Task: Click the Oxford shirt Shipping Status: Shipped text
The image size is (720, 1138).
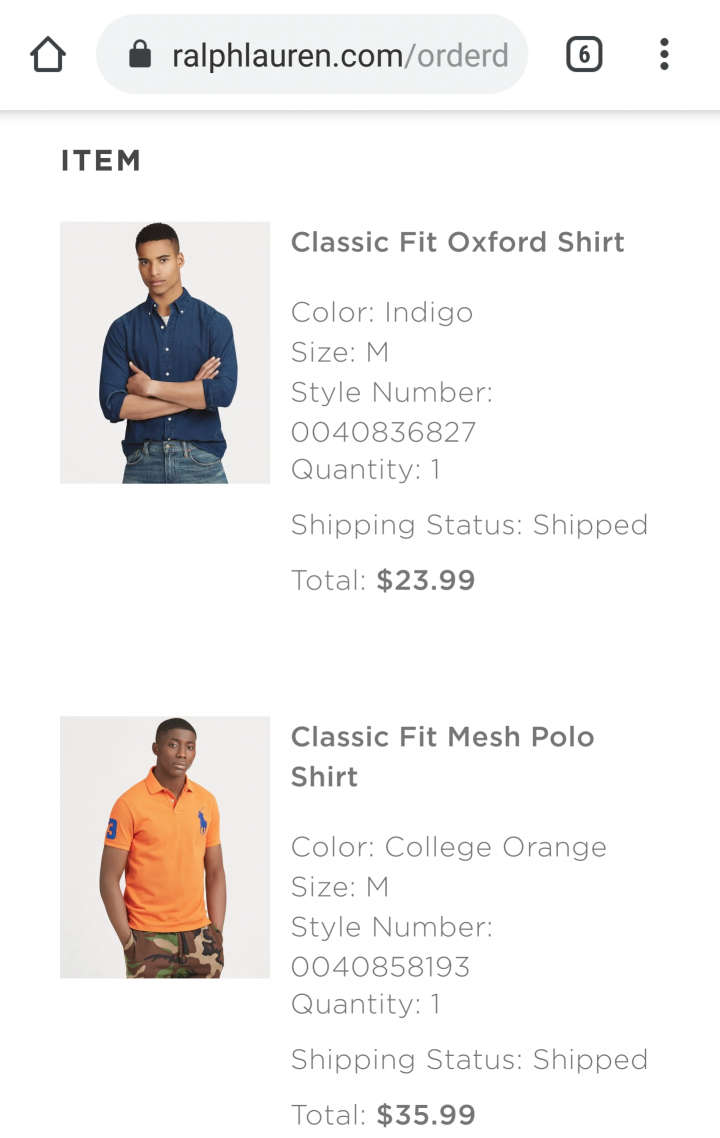Action: [470, 525]
